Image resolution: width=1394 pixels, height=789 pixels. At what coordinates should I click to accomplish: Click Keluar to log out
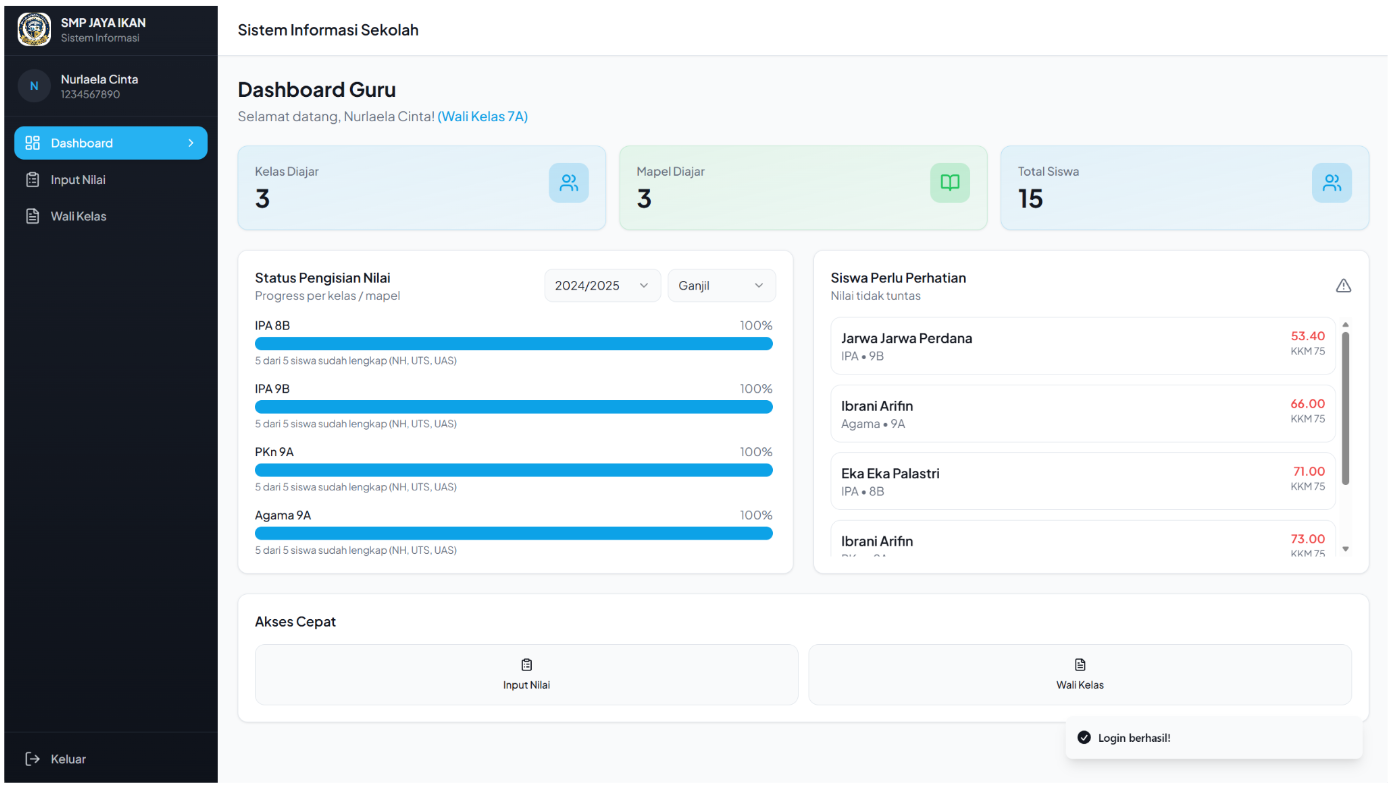[x=111, y=759]
